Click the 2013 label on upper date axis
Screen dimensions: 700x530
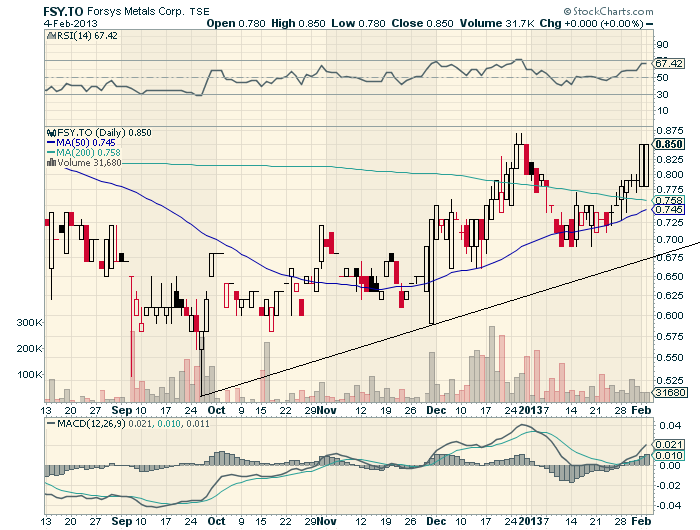[x=530, y=410]
